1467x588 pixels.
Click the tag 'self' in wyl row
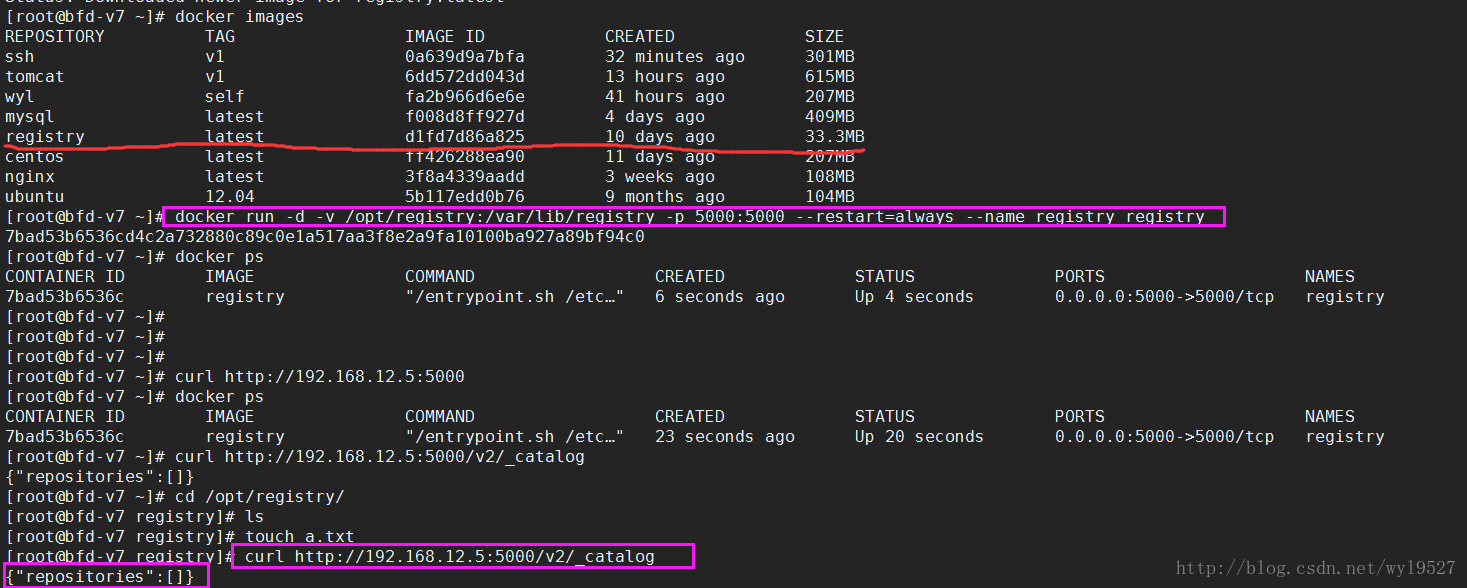(225, 96)
